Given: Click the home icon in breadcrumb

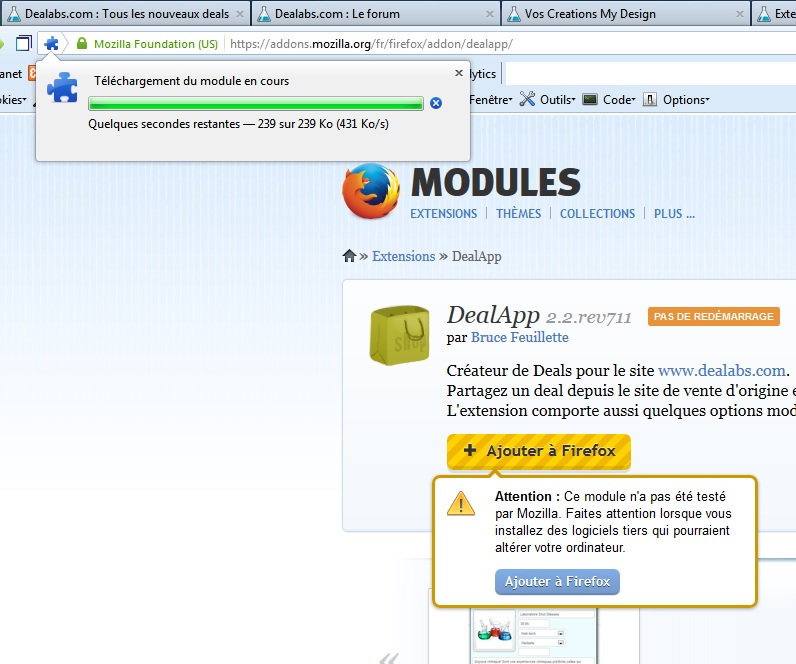Looking at the screenshot, I should point(349,256).
